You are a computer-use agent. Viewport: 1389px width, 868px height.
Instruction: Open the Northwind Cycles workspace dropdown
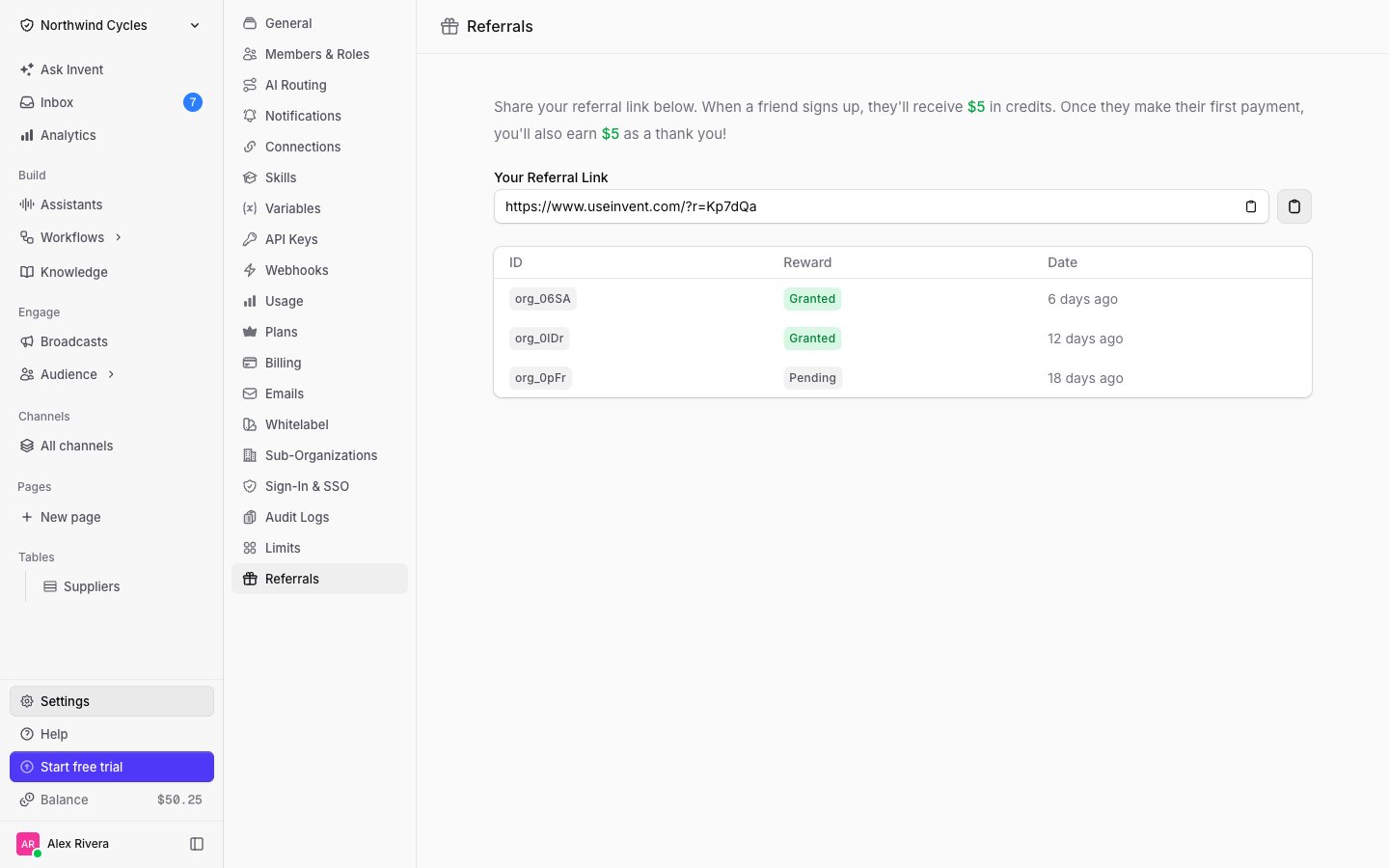(x=112, y=25)
